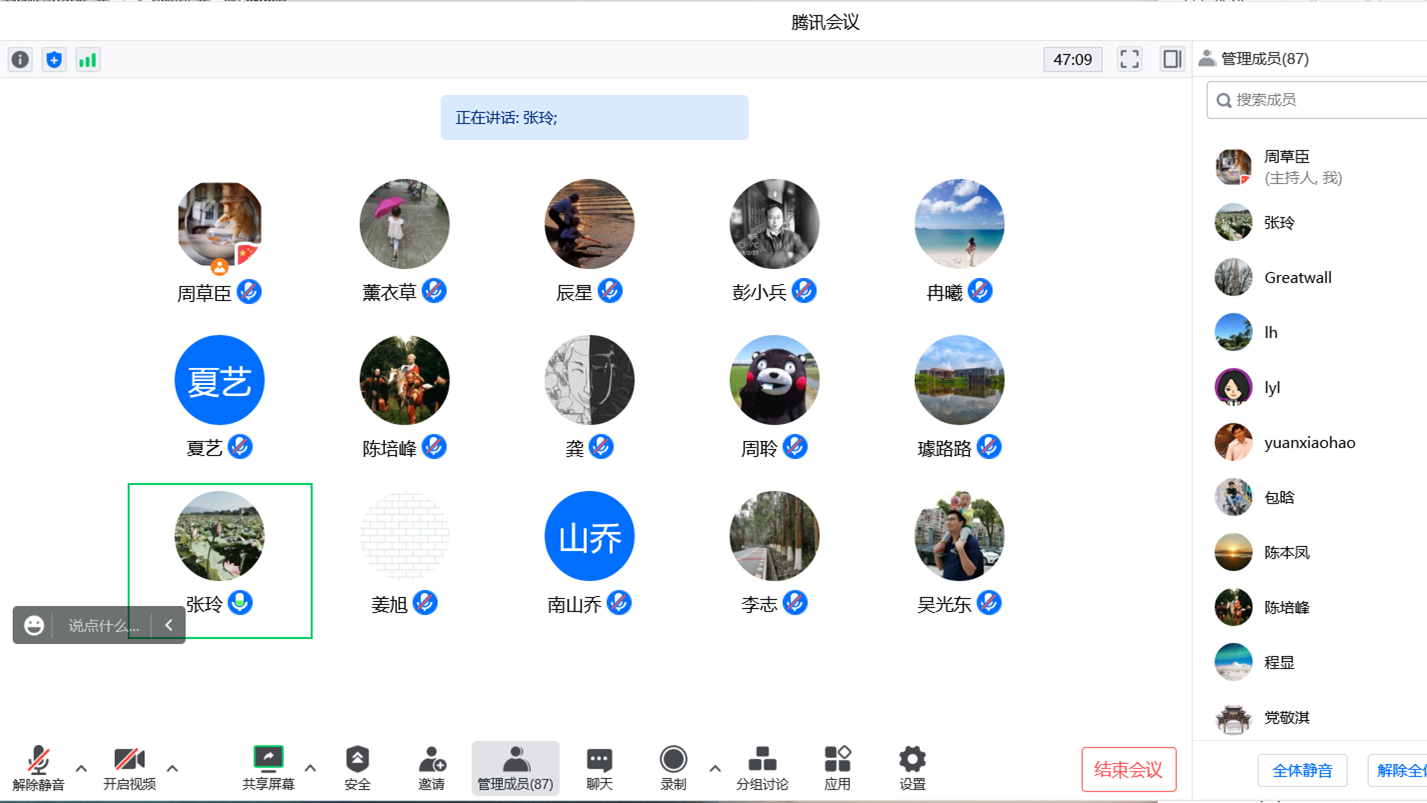Image resolution: width=1427 pixels, height=803 pixels.
Task: View meeting details via the info icon
Action: [20, 59]
